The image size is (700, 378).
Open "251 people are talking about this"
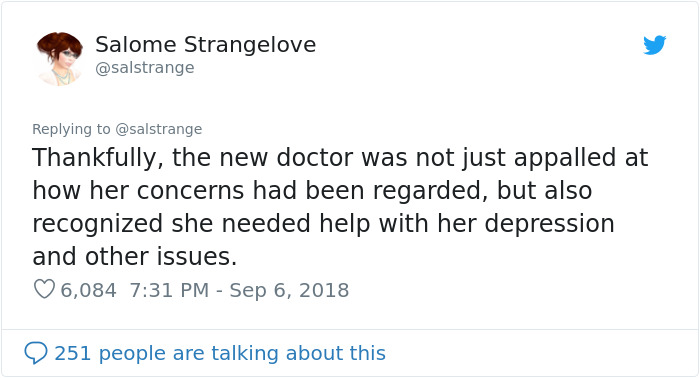(220, 353)
